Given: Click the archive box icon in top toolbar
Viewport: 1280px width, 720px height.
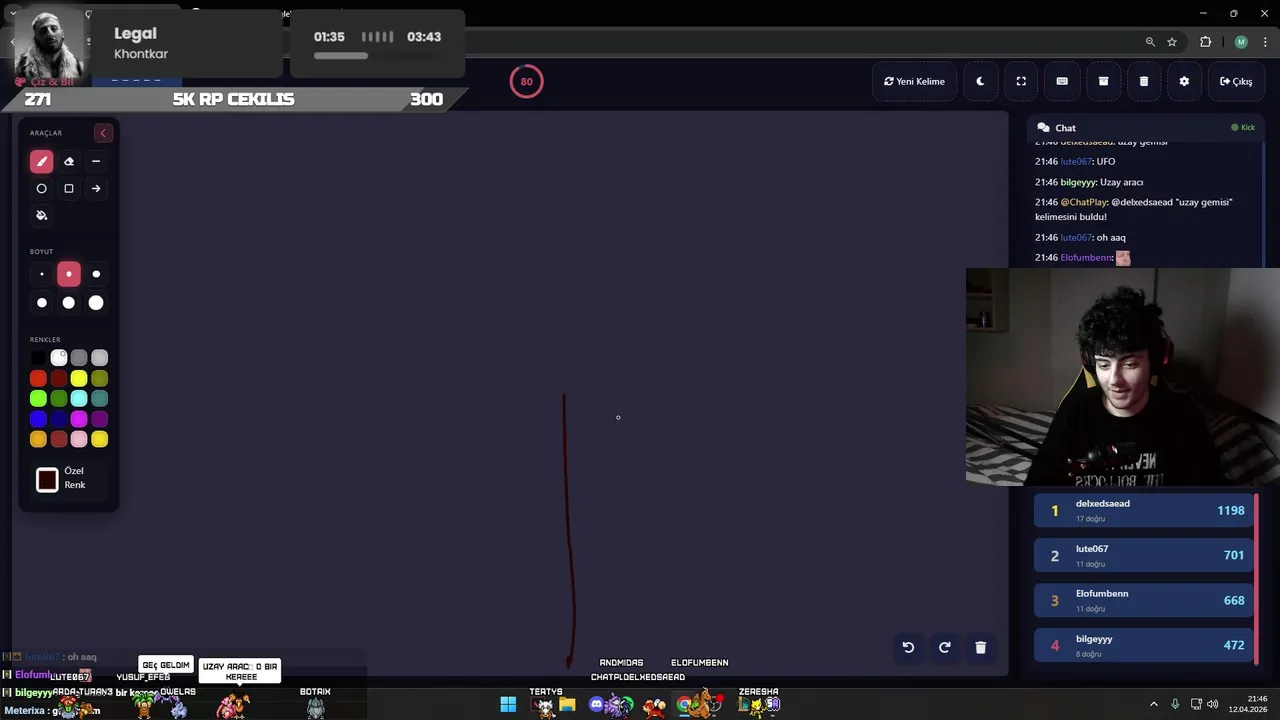Looking at the screenshot, I should coord(1103,81).
